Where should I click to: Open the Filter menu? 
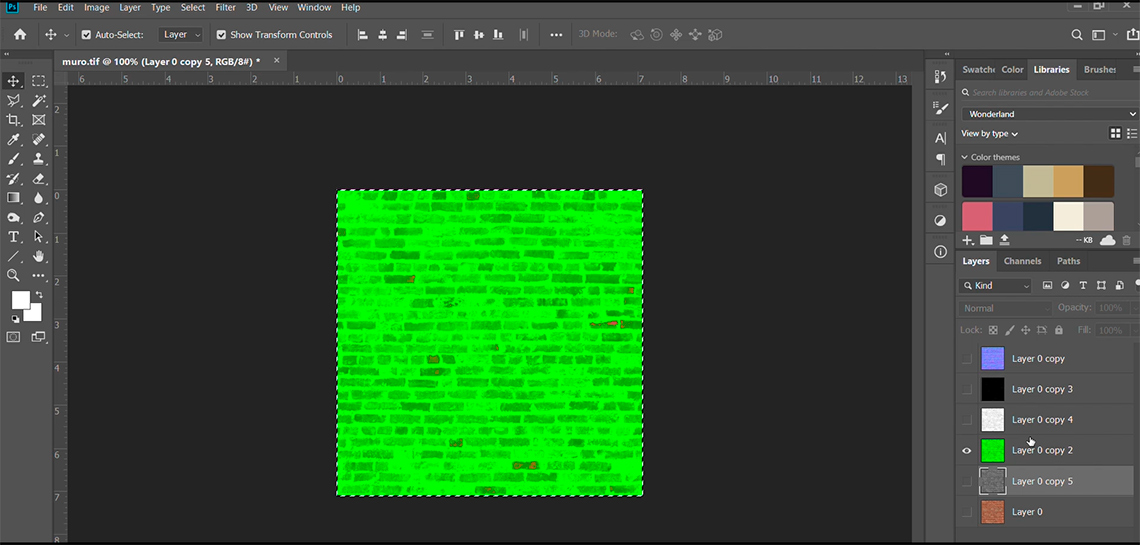click(x=226, y=7)
